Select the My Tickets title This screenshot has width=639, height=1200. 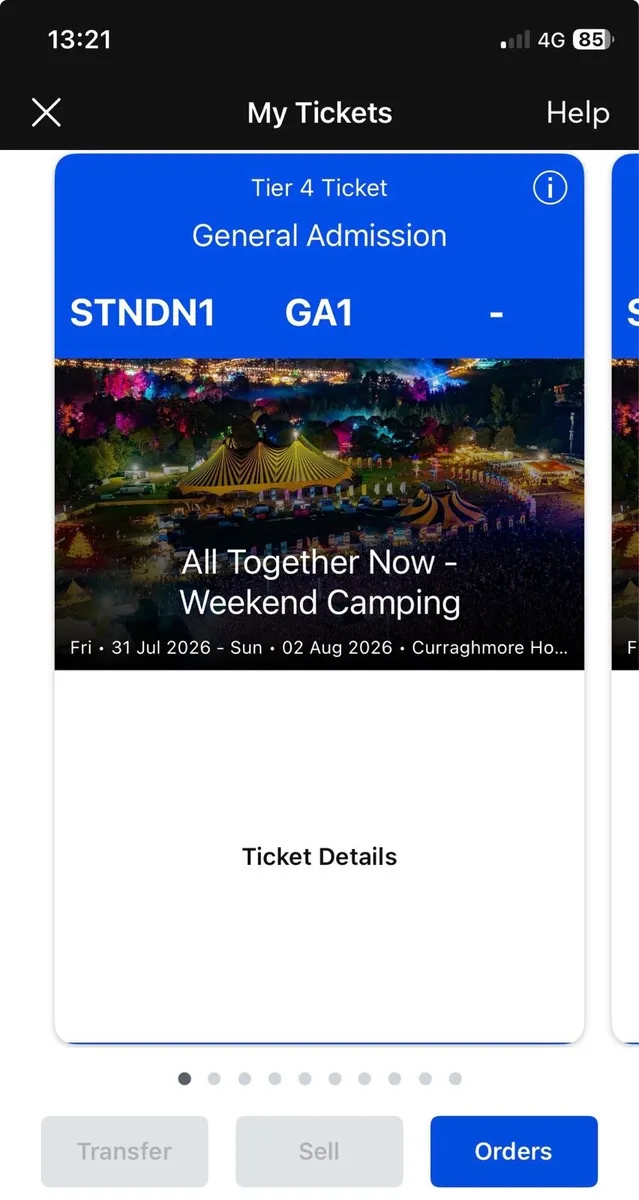(319, 113)
